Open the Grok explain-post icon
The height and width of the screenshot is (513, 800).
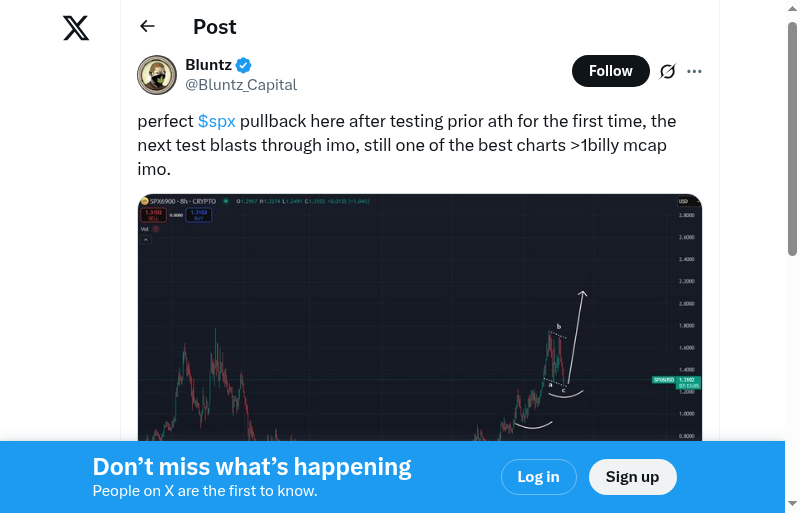coord(667,71)
